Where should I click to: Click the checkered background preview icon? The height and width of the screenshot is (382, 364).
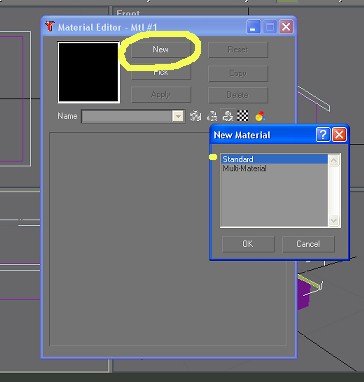tap(243, 116)
